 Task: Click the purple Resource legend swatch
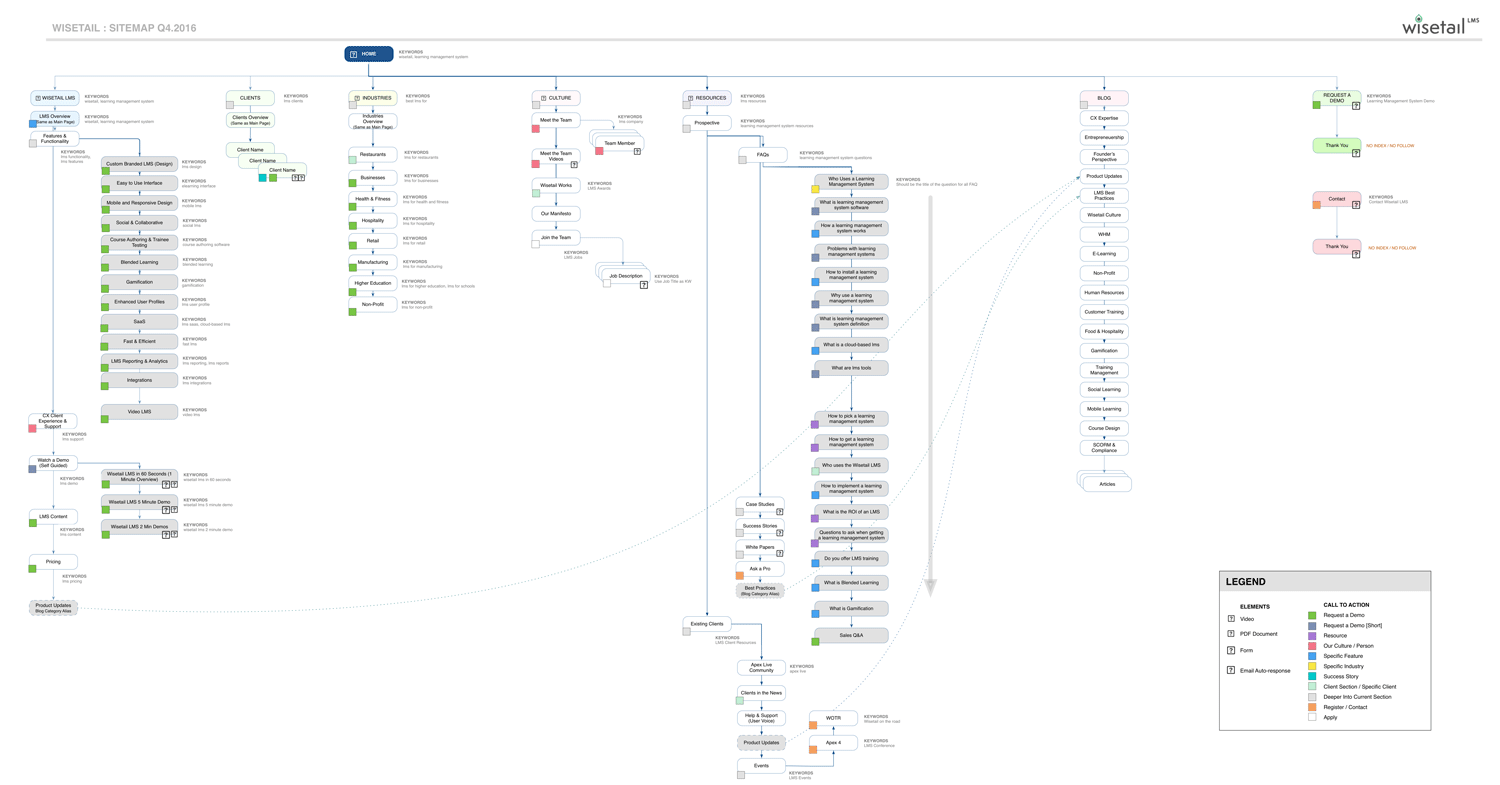1312,635
